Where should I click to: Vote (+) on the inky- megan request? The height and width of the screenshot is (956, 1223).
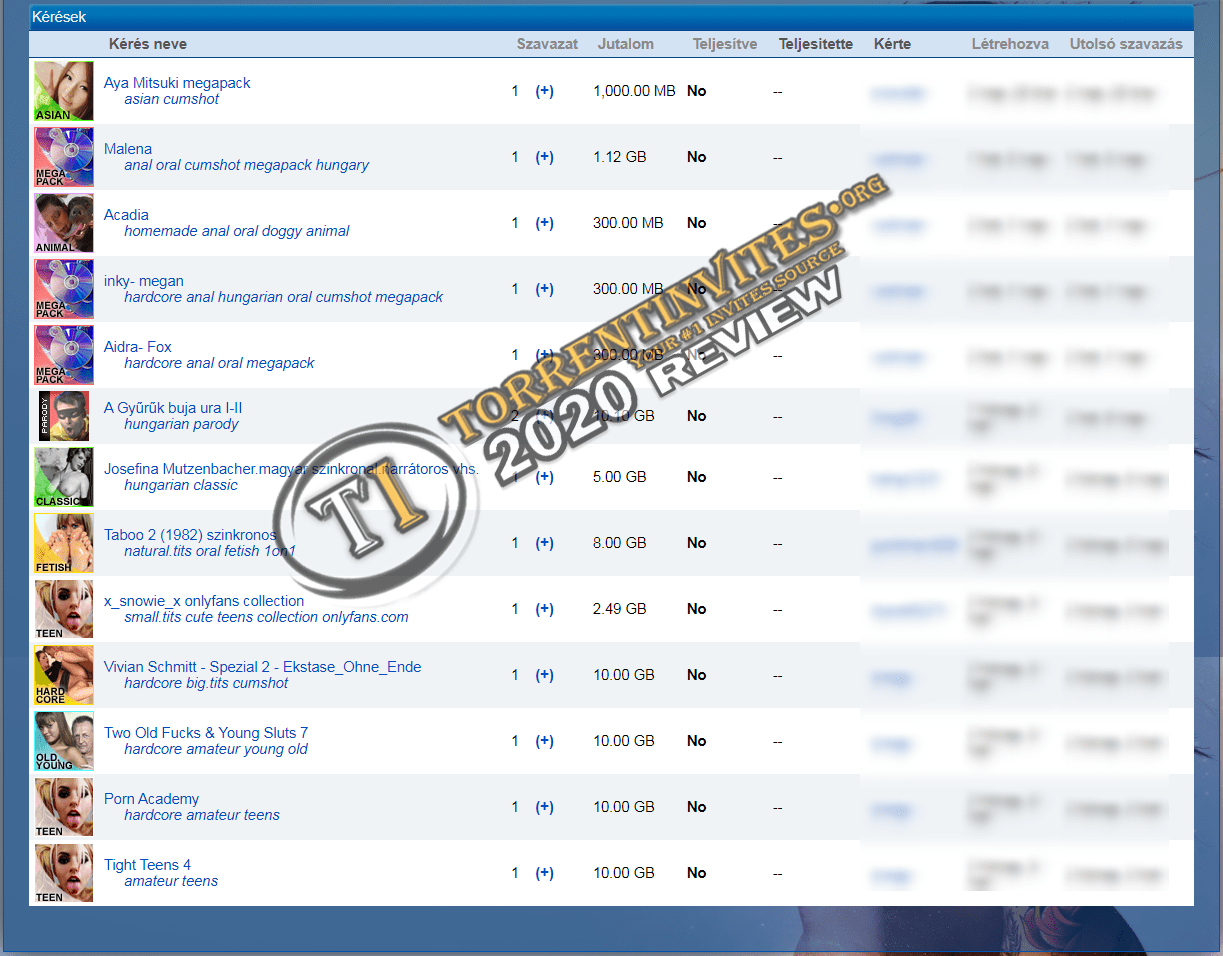pyautogui.click(x=544, y=289)
